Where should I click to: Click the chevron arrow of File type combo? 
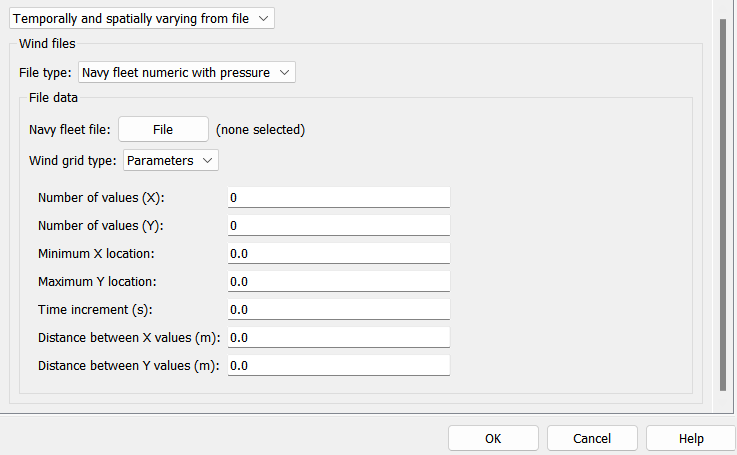click(284, 72)
